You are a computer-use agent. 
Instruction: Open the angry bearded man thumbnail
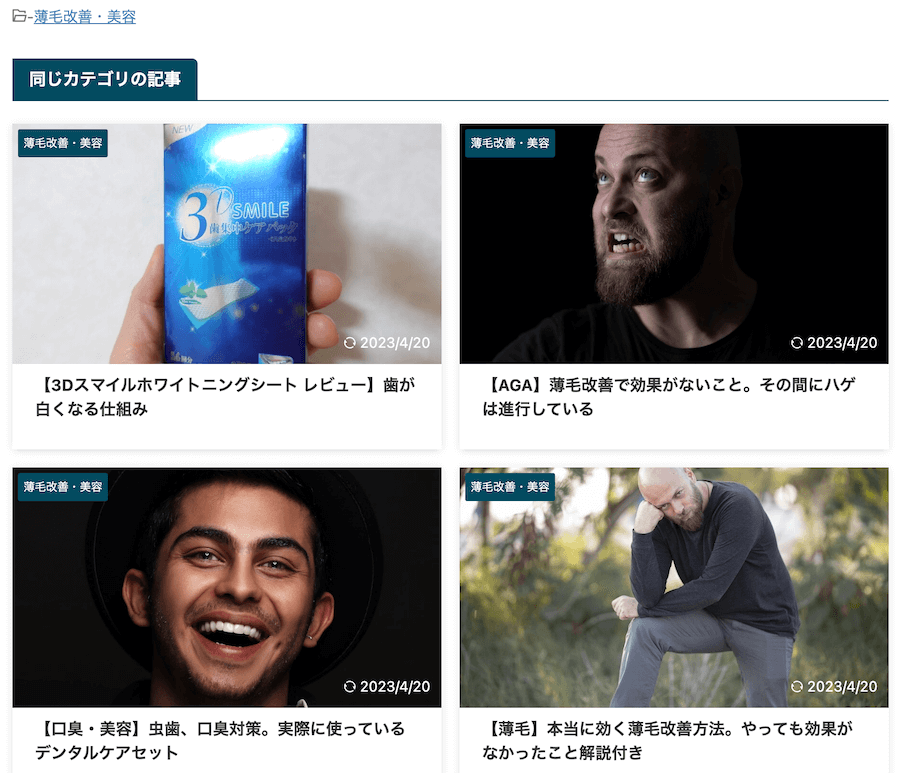pyautogui.click(x=674, y=243)
